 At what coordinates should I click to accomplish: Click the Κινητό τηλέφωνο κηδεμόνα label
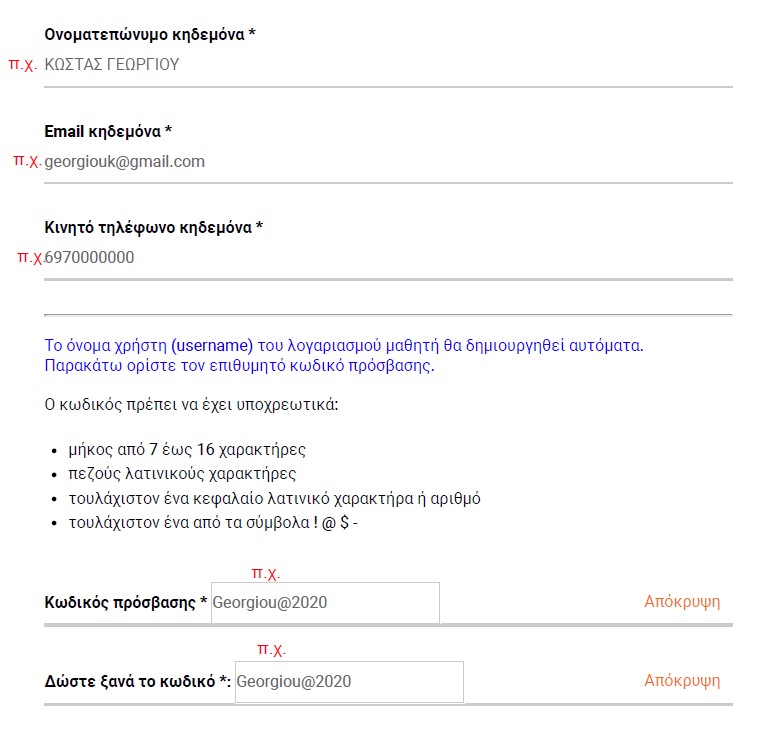pyautogui.click(x=153, y=227)
